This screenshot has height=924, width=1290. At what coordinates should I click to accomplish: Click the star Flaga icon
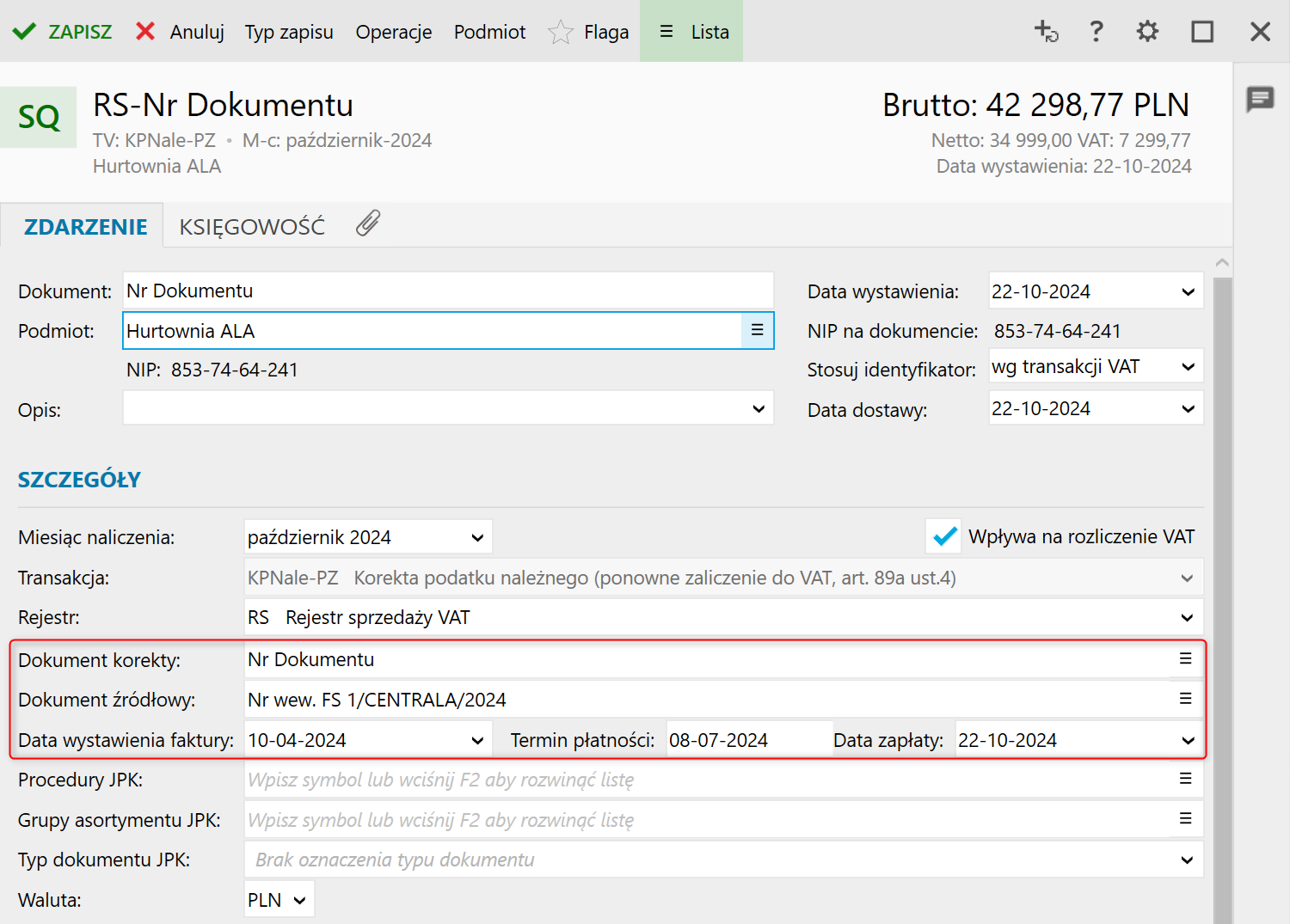(561, 33)
